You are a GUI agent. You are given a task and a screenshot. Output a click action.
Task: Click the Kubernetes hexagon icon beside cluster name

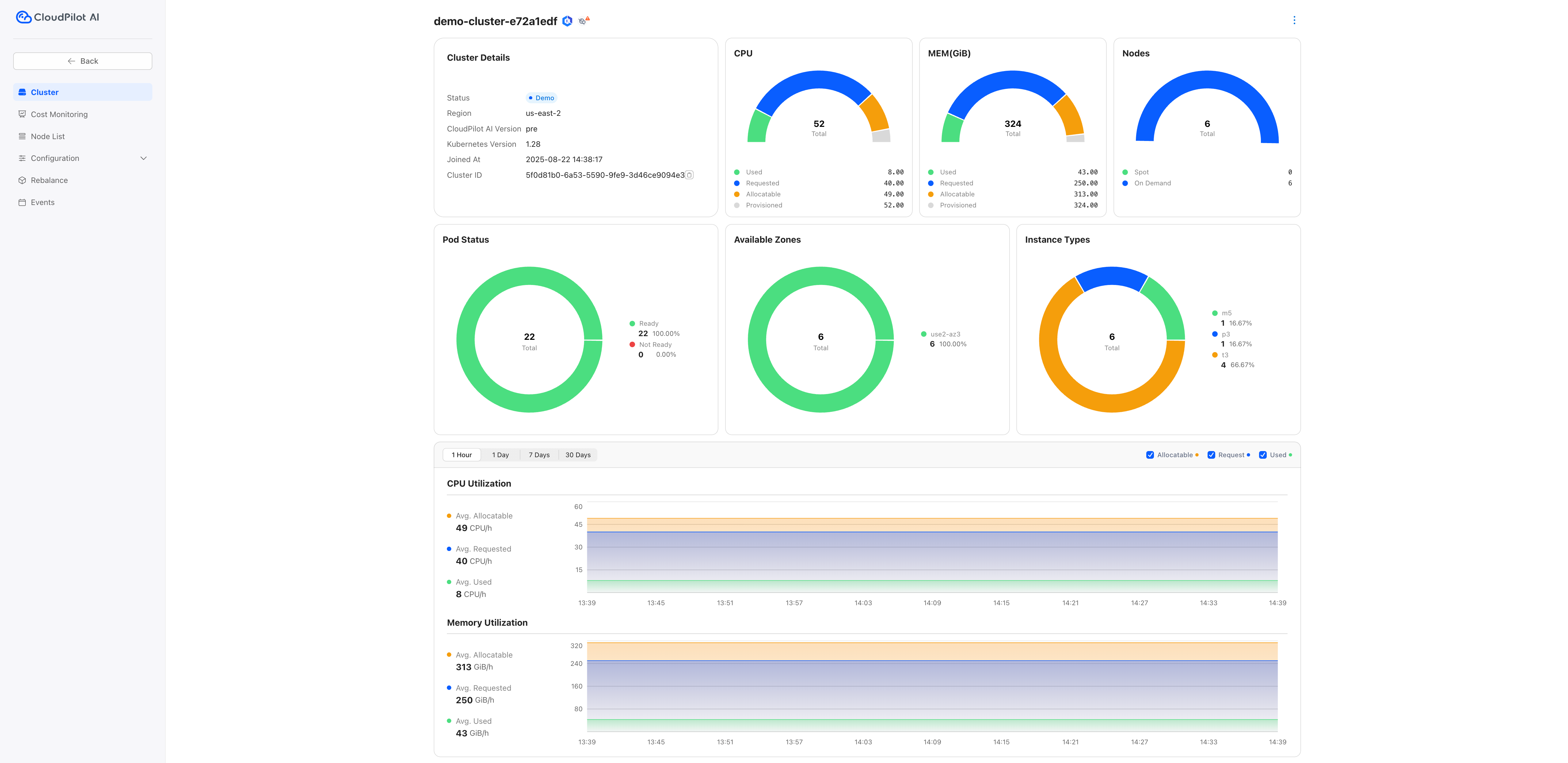567,21
